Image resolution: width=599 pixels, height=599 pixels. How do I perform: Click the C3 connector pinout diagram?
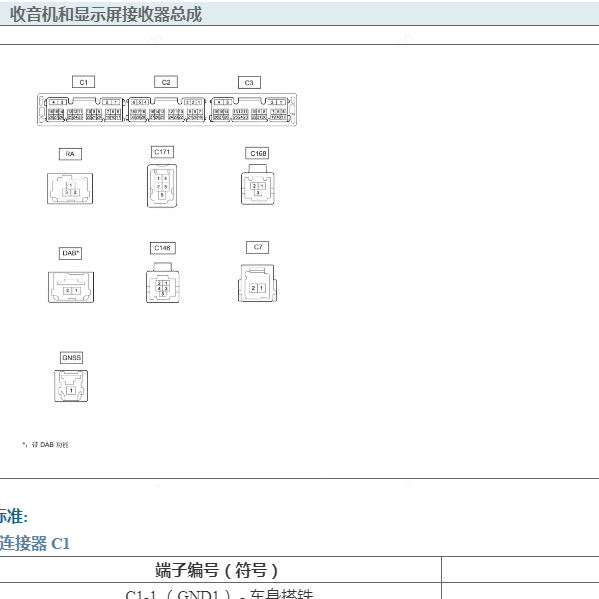point(249,110)
